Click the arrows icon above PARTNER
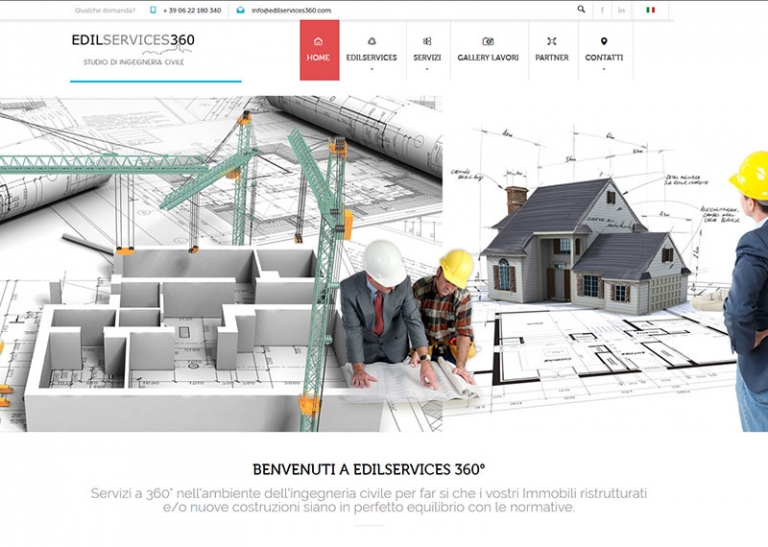Image resolution: width=768 pixels, height=547 pixels. [552, 41]
